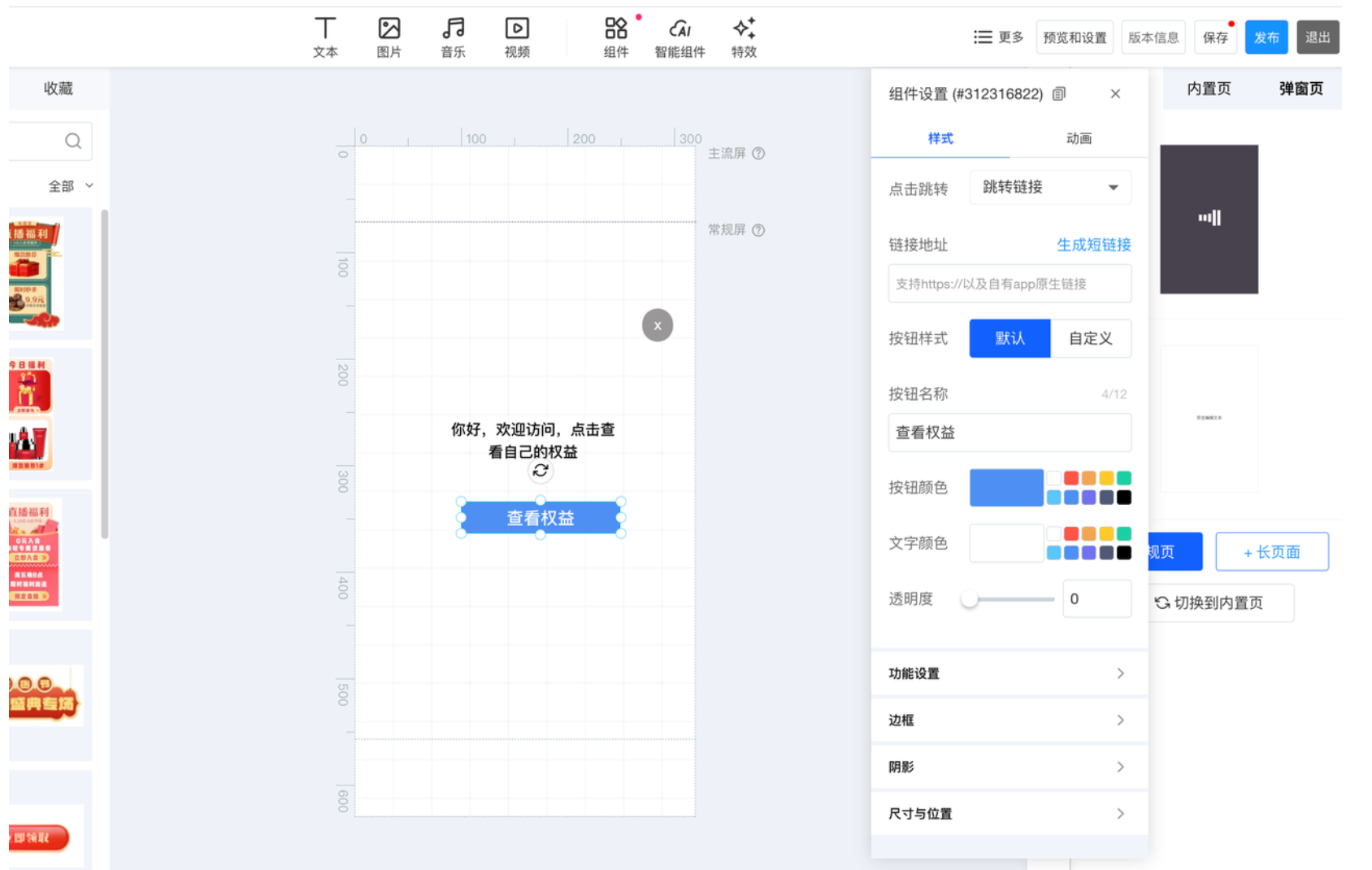The height and width of the screenshot is (870, 1372).
Task: Click the 音乐 music icon
Action: click(453, 37)
